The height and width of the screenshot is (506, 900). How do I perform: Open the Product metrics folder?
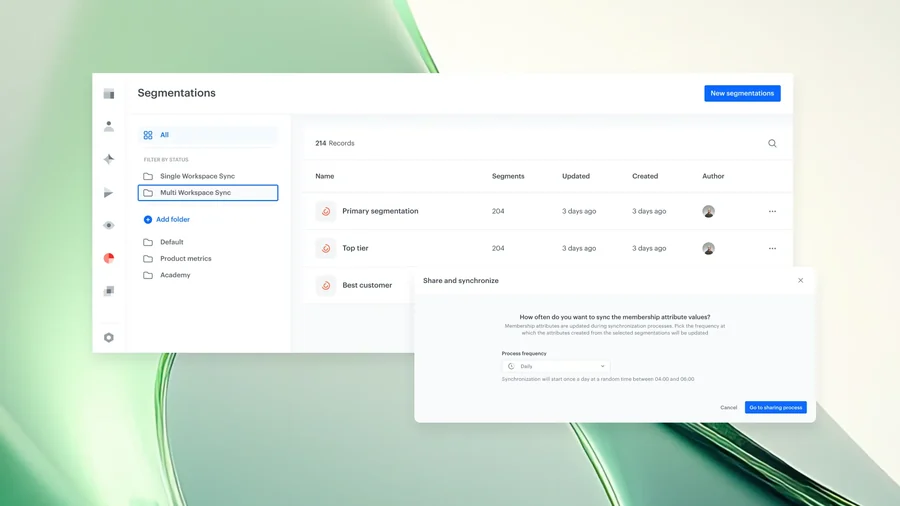point(177,259)
